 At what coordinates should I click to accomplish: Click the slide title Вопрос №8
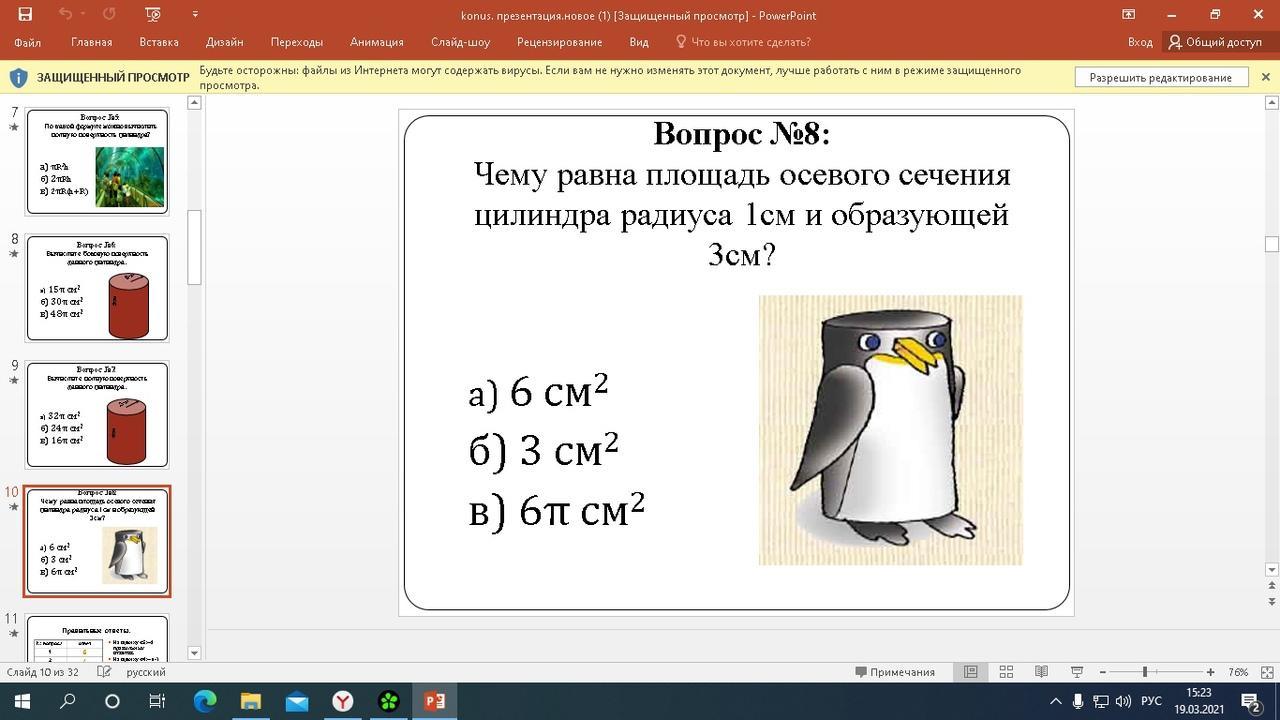(x=741, y=133)
